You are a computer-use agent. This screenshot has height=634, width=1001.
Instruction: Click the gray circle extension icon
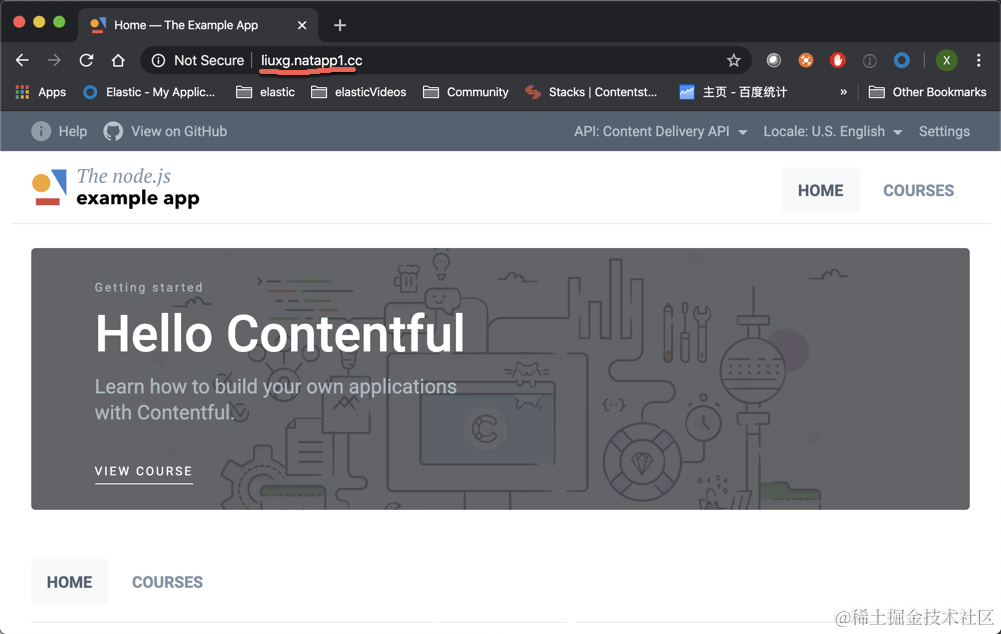point(774,60)
